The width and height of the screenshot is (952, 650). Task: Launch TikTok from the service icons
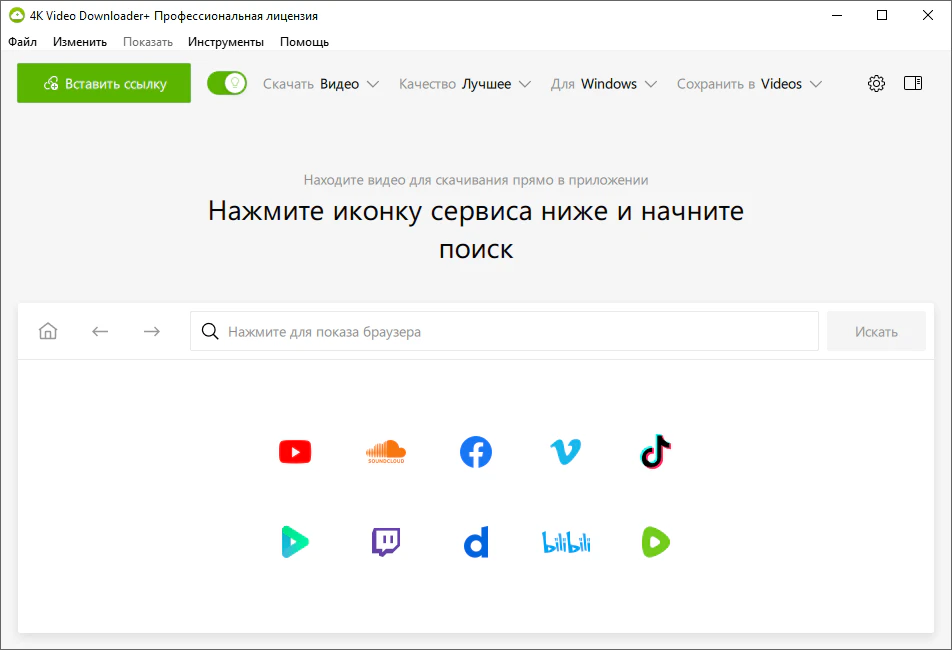[655, 452]
